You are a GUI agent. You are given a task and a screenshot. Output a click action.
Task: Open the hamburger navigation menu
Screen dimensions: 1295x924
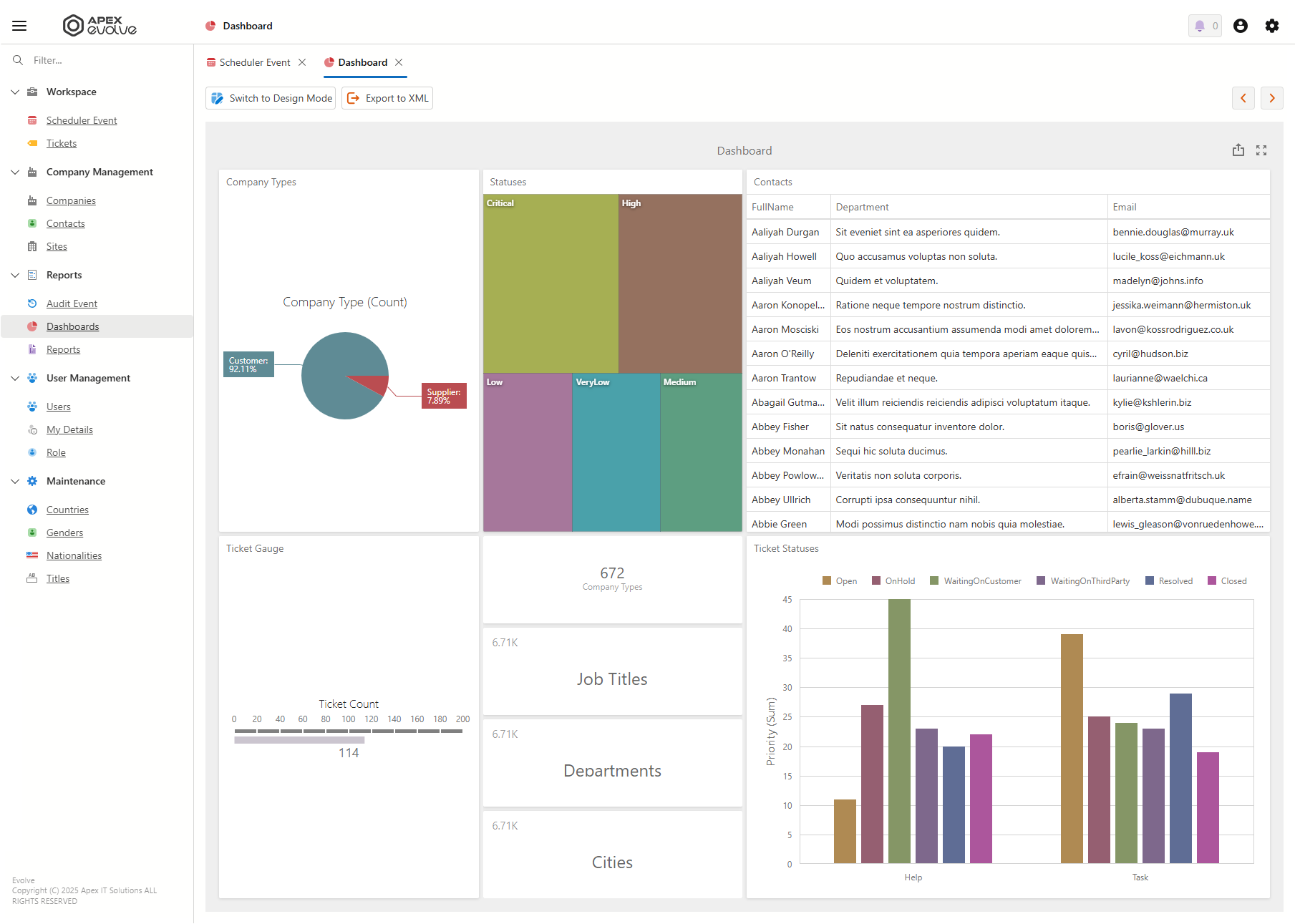[19, 26]
